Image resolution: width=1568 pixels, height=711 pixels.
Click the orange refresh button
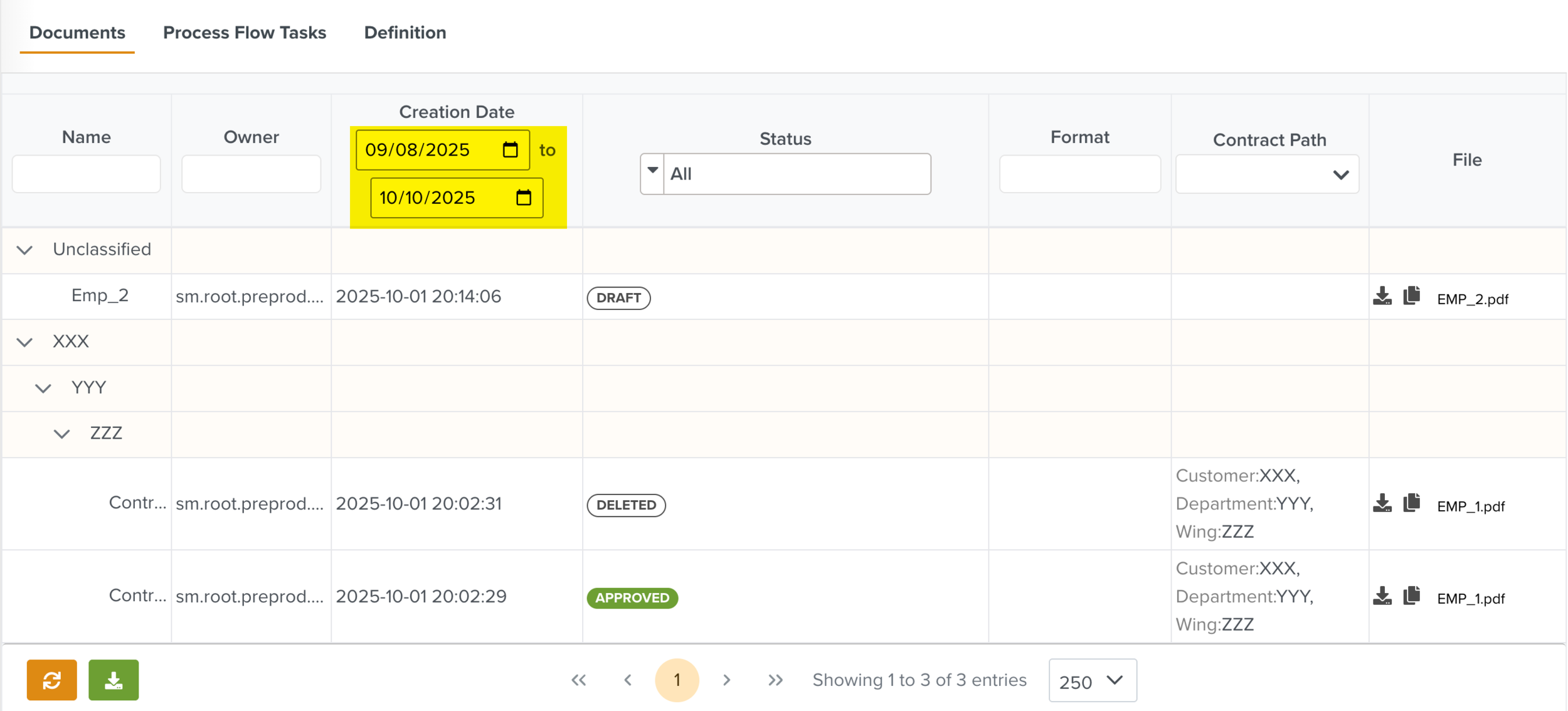coord(51,680)
